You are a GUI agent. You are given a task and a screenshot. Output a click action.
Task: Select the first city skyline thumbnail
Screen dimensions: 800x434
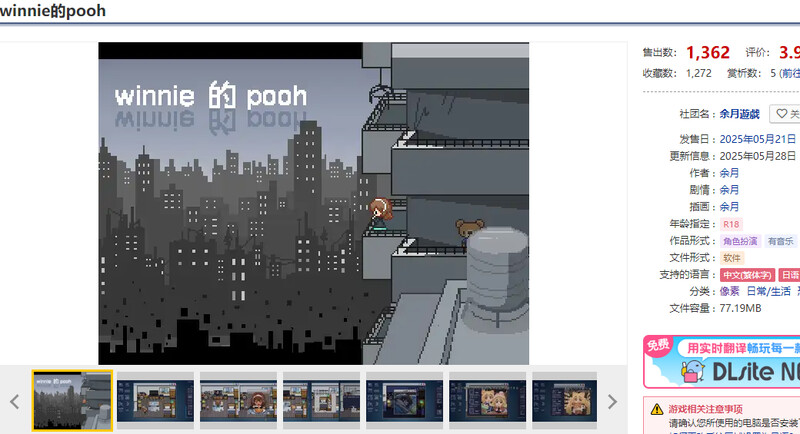[72, 401]
